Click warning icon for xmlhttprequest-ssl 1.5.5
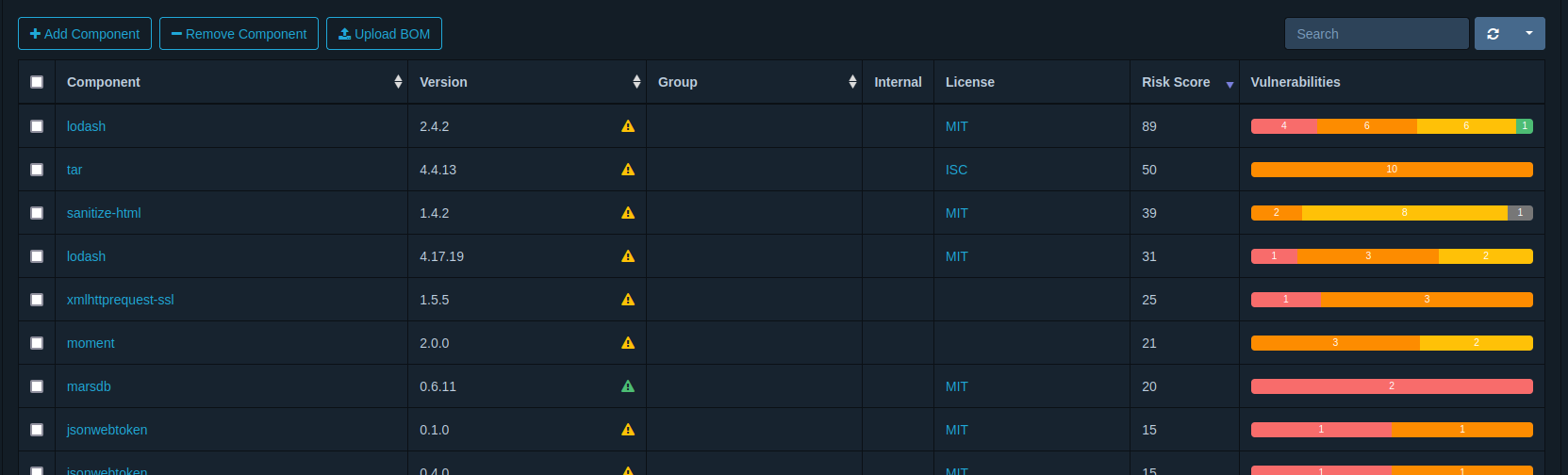This screenshot has height=475, width=1568. [x=628, y=300]
